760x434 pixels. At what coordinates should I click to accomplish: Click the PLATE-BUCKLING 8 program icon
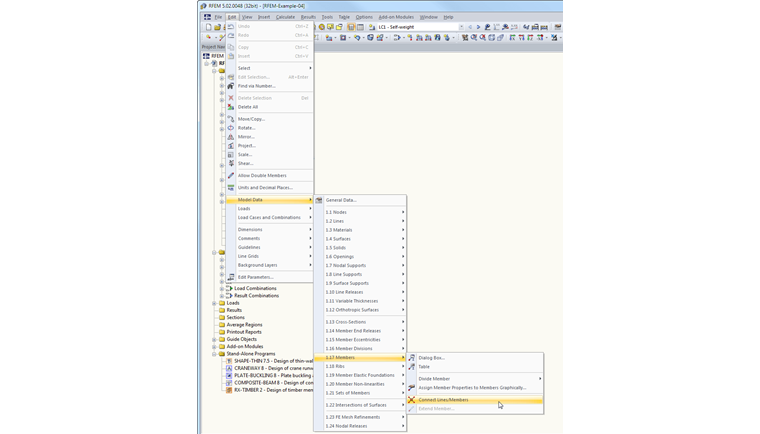point(229,376)
